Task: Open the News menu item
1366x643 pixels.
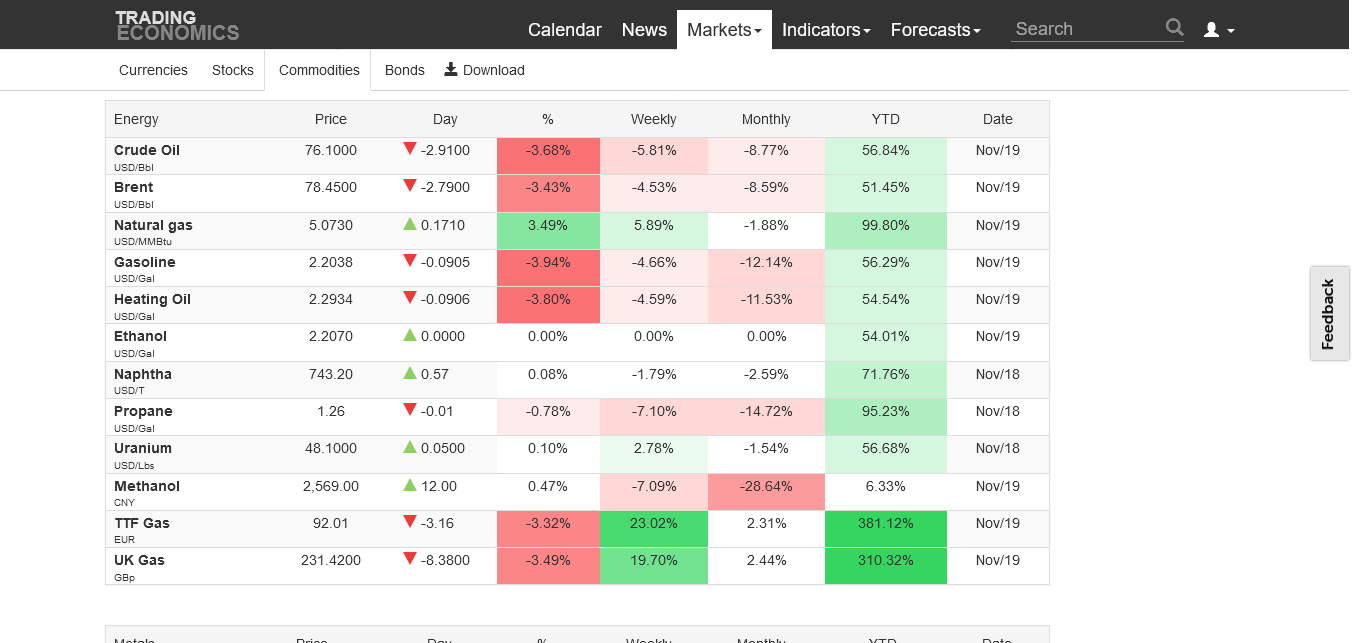Action: pyautogui.click(x=644, y=30)
